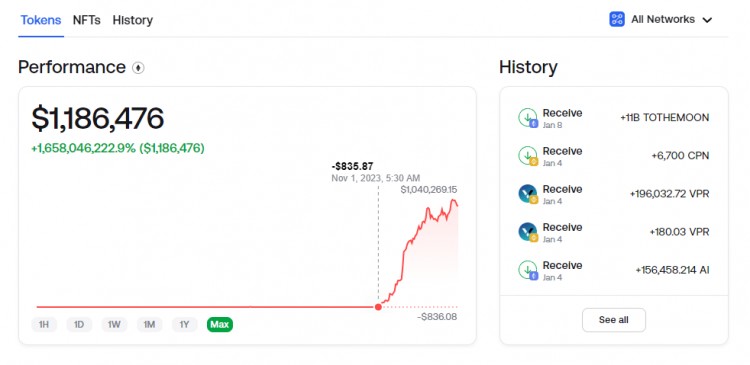750x365 pixels.
Task: Select the 1Y time range
Action: [185, 325]
